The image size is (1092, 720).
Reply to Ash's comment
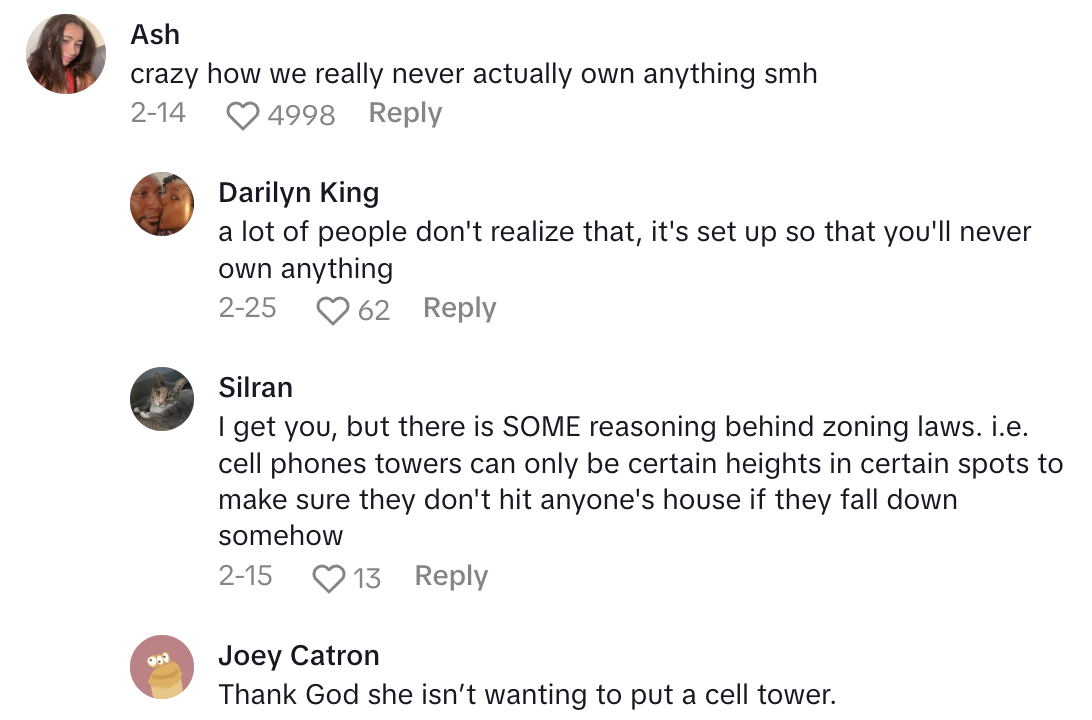tap(405, 114)
